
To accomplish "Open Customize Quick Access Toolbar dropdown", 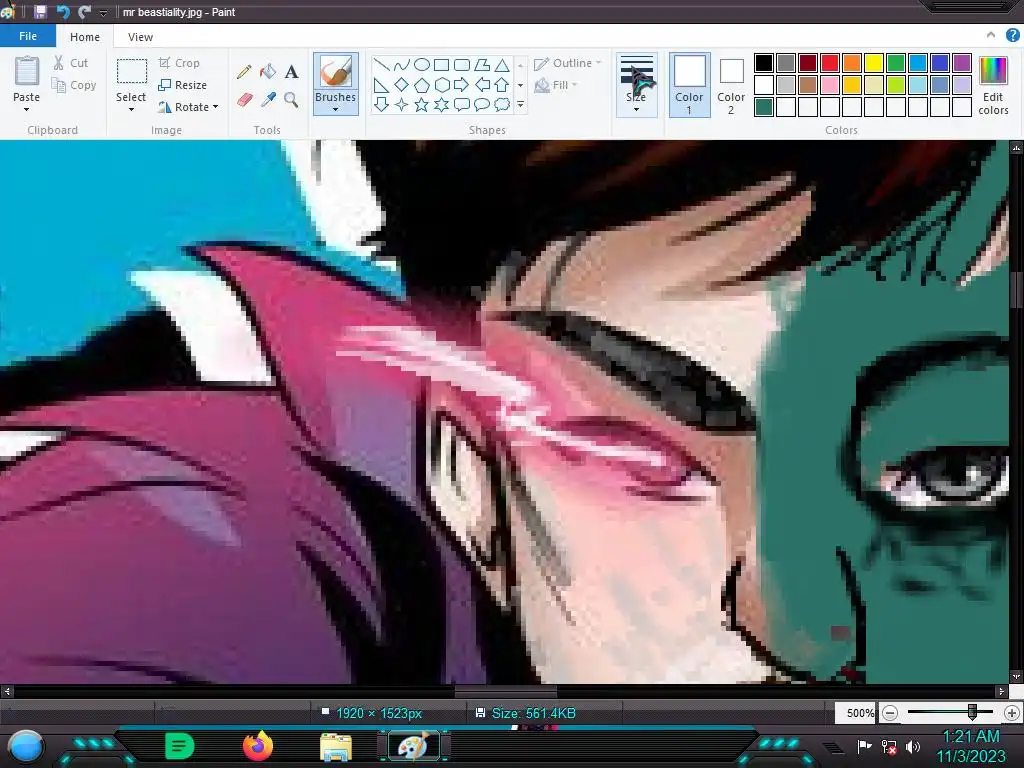I will click(104, 12).
